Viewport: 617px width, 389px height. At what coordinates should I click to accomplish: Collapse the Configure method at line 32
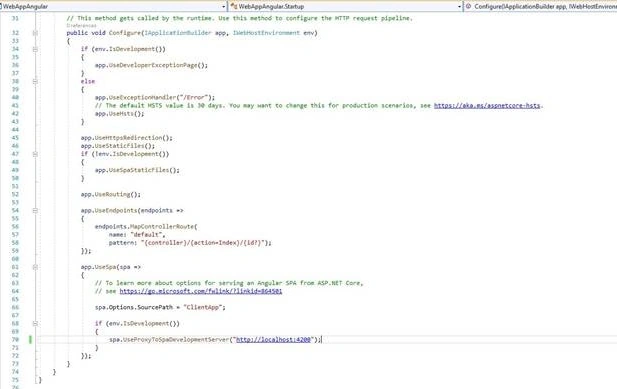point(35,33)
